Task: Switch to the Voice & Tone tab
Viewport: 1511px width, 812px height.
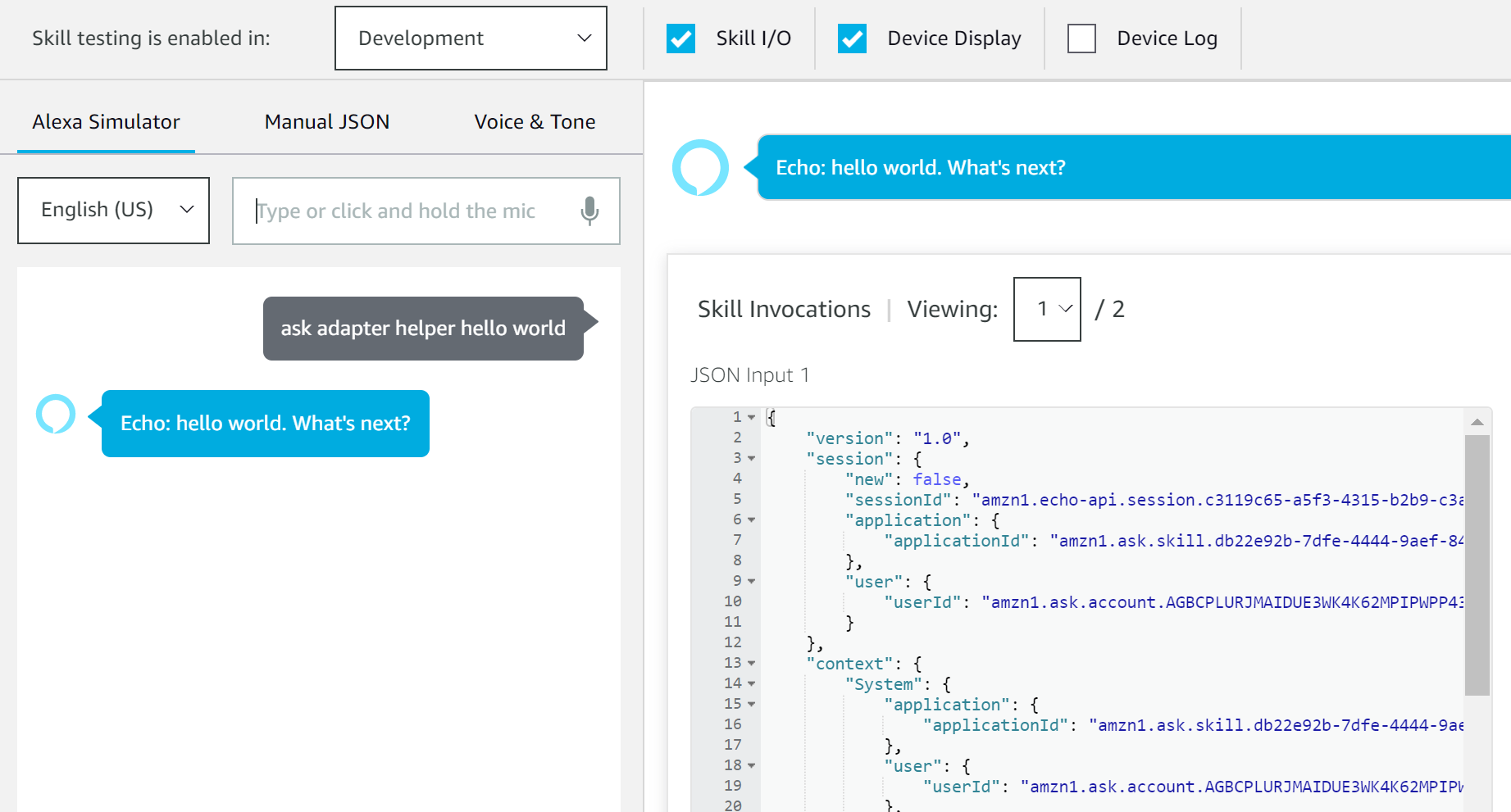Action: coord(535,121)
